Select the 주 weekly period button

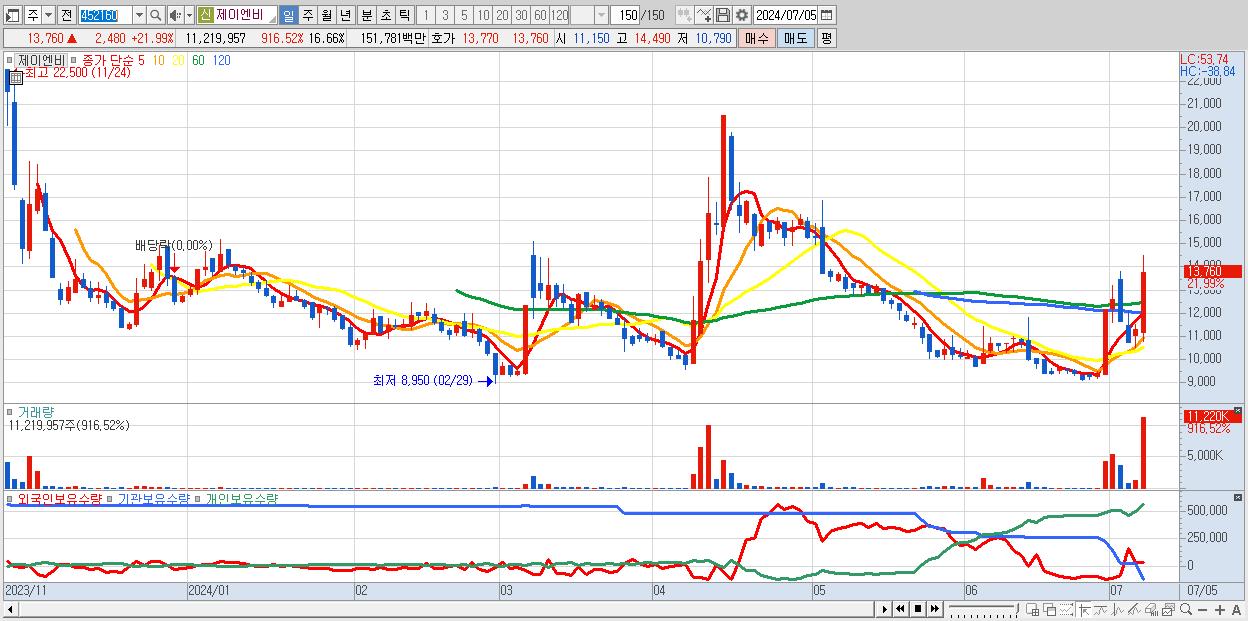(x=307, y=15)
